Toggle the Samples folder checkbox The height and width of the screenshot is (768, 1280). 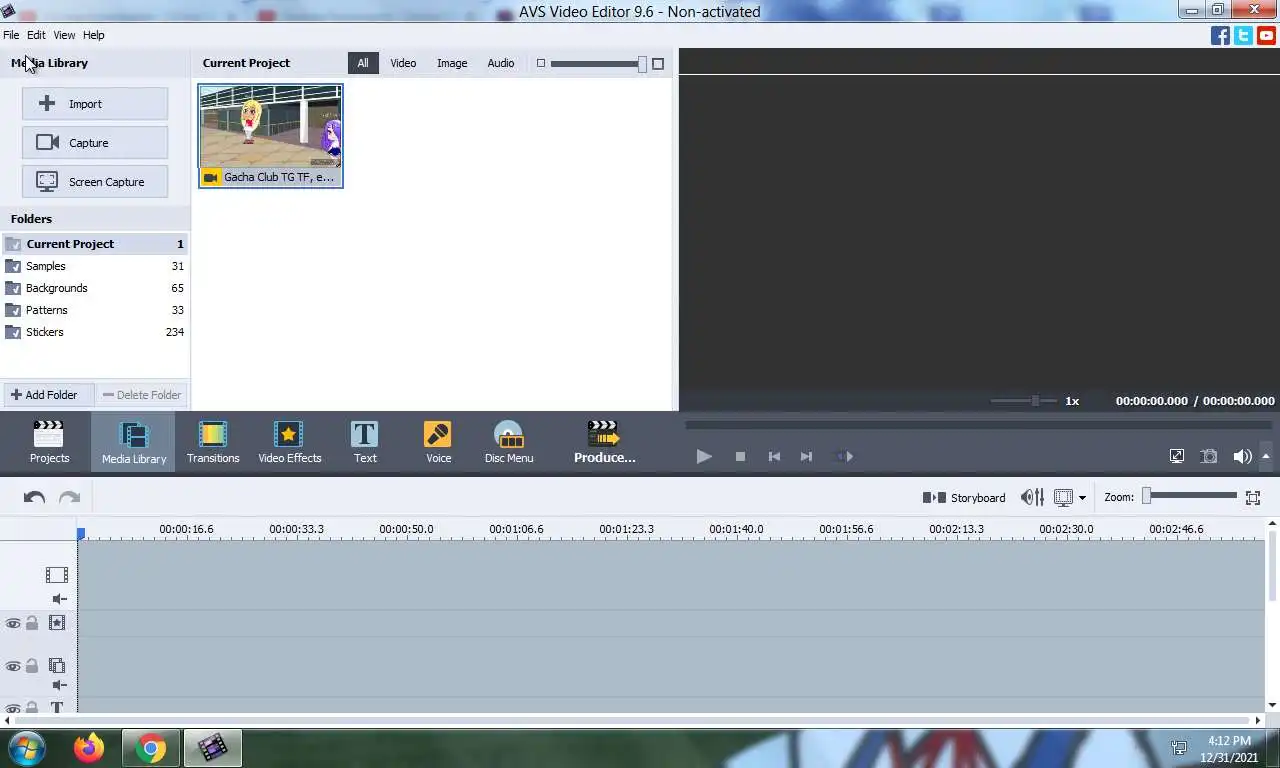(x=13, y=266)
